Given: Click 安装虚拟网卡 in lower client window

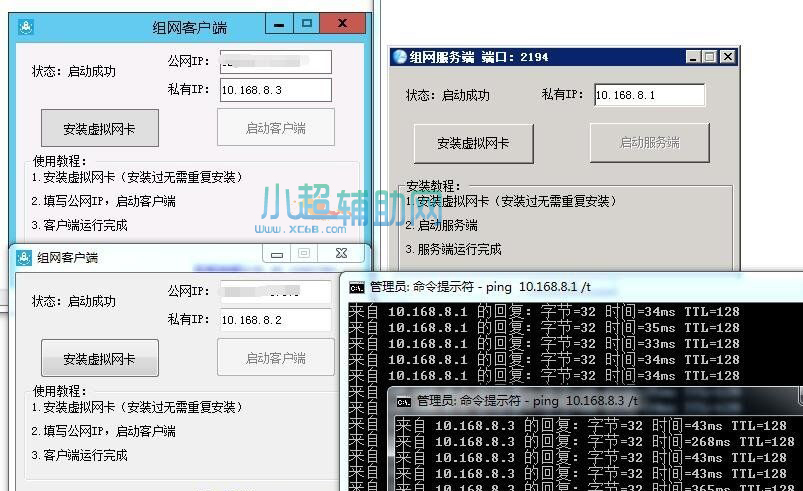Looking at the screenshot, I should [x=100, y=358].
